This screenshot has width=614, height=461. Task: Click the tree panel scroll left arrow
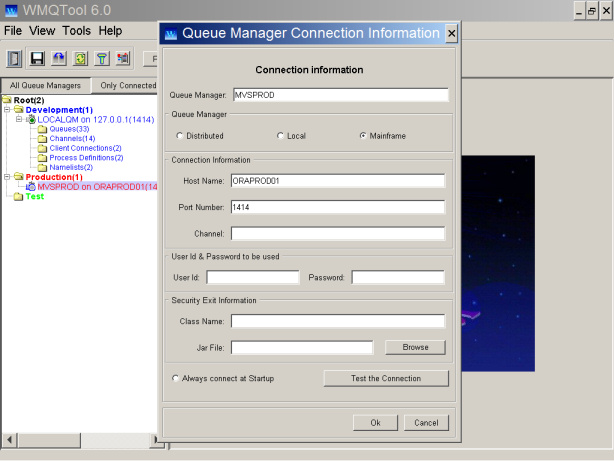[9, 440]
